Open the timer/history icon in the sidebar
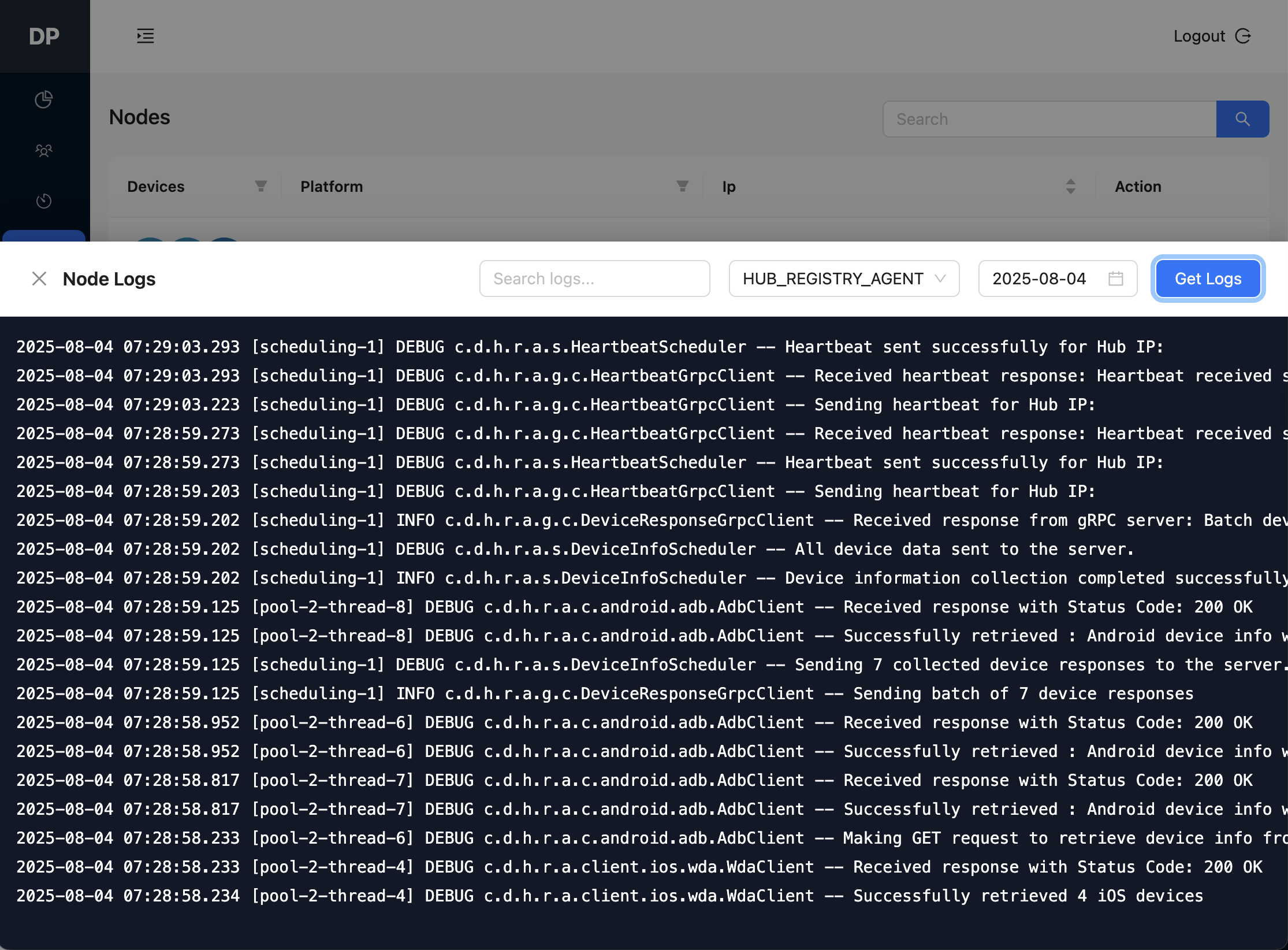 pyautogui.click(x=44, y=201)
